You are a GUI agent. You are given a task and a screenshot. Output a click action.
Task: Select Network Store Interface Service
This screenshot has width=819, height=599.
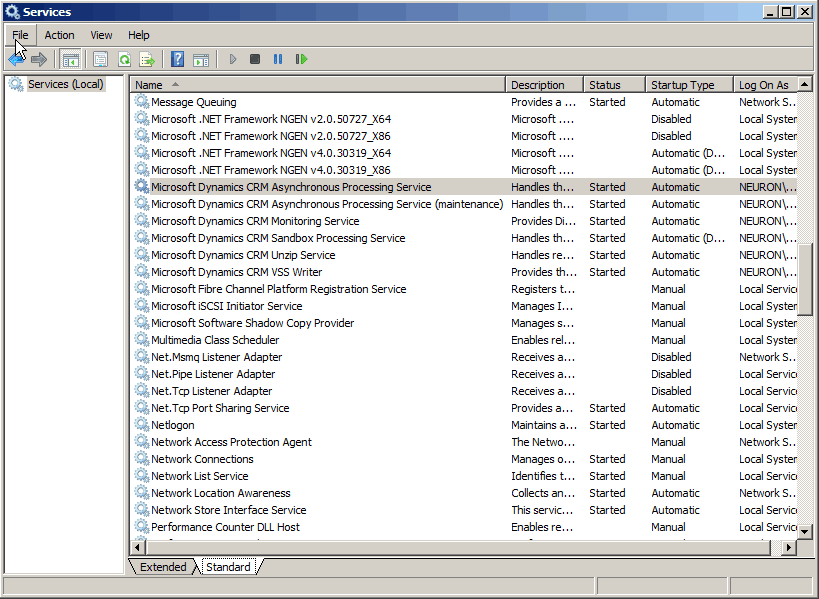pyautogui.click(x=465, y=510)
